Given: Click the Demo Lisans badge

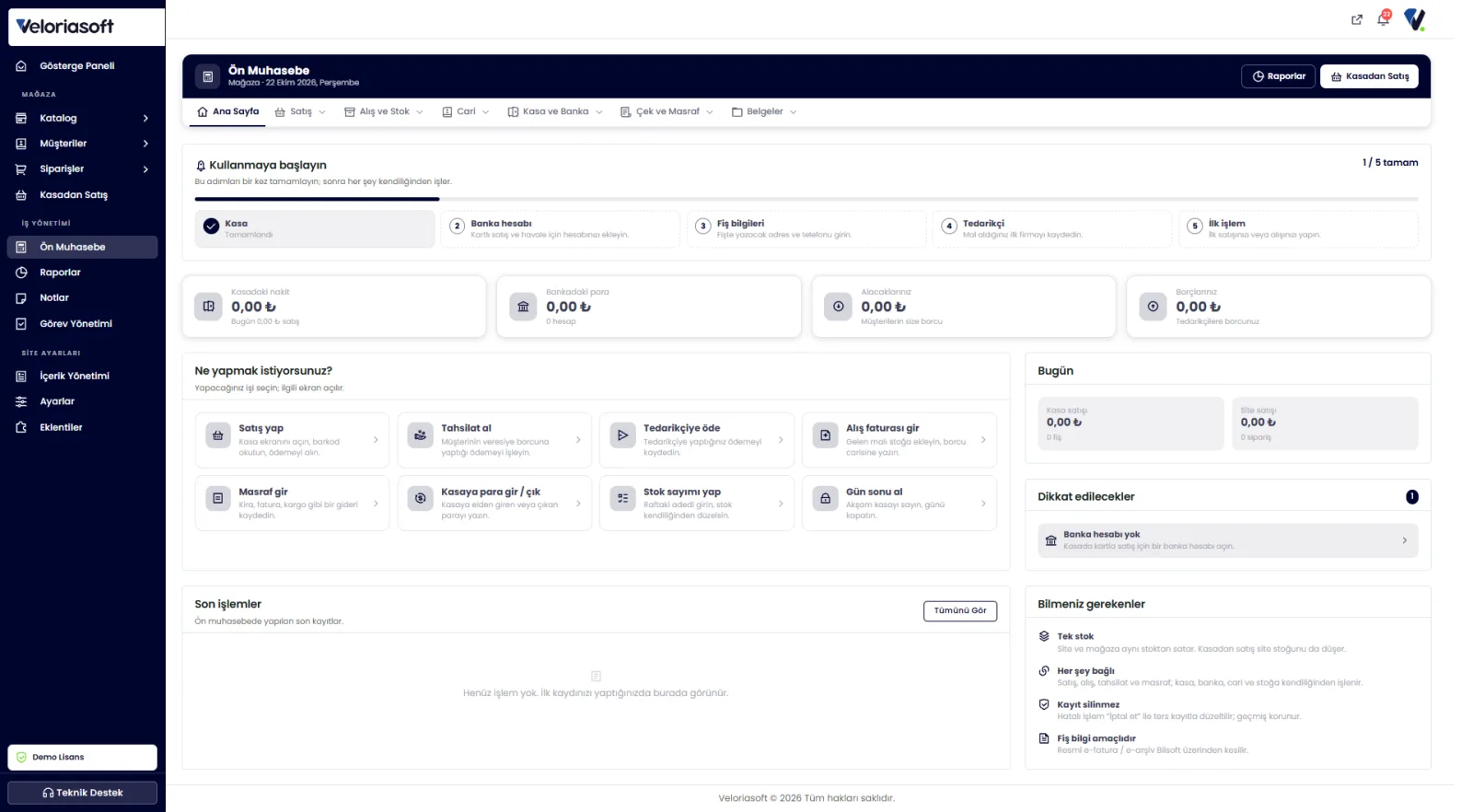Looking at the screenshot, I should [x=82, y=758].
